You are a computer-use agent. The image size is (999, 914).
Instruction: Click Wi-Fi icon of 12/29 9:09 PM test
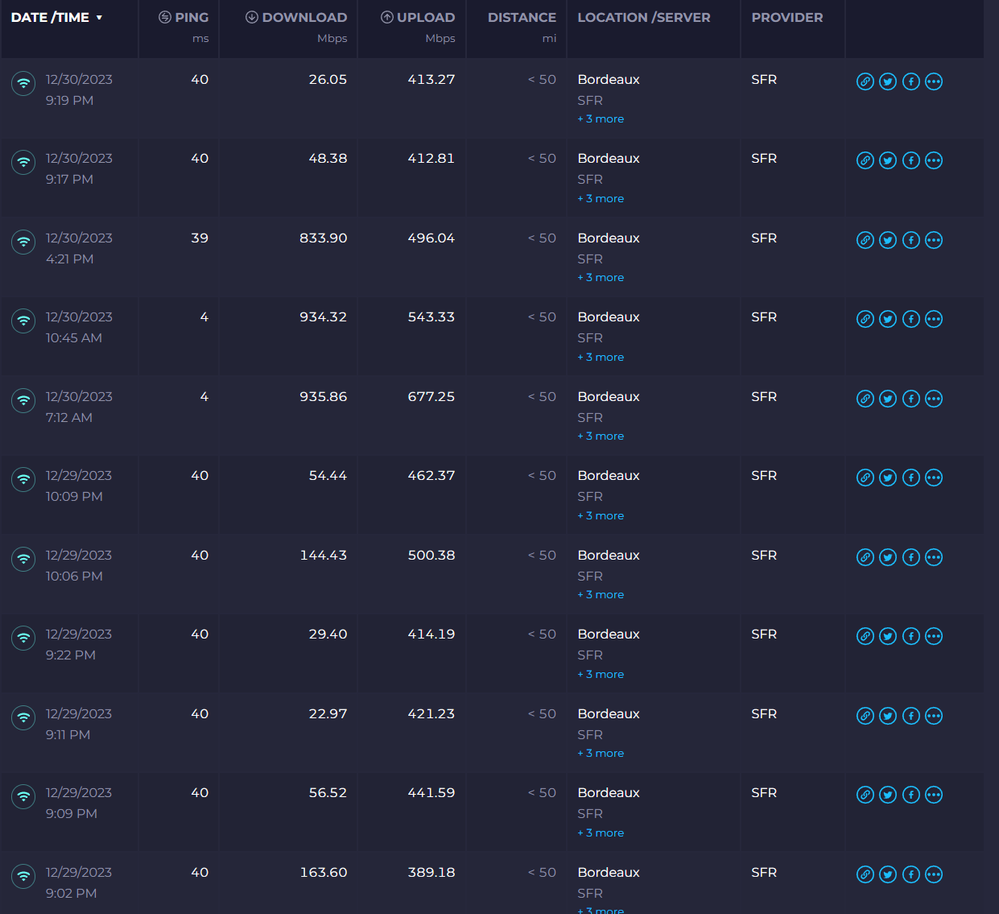click(23, 796)
